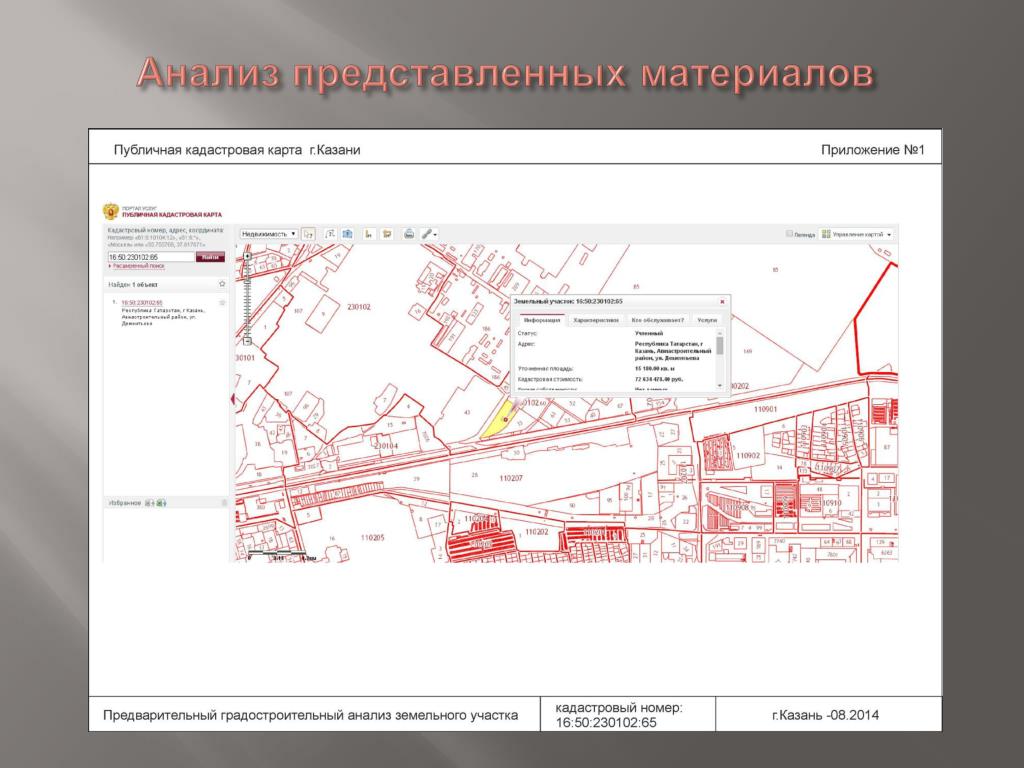Click cadastral quarter label 110205 on map
The image size is (1024, 768).
click(372, 537)
